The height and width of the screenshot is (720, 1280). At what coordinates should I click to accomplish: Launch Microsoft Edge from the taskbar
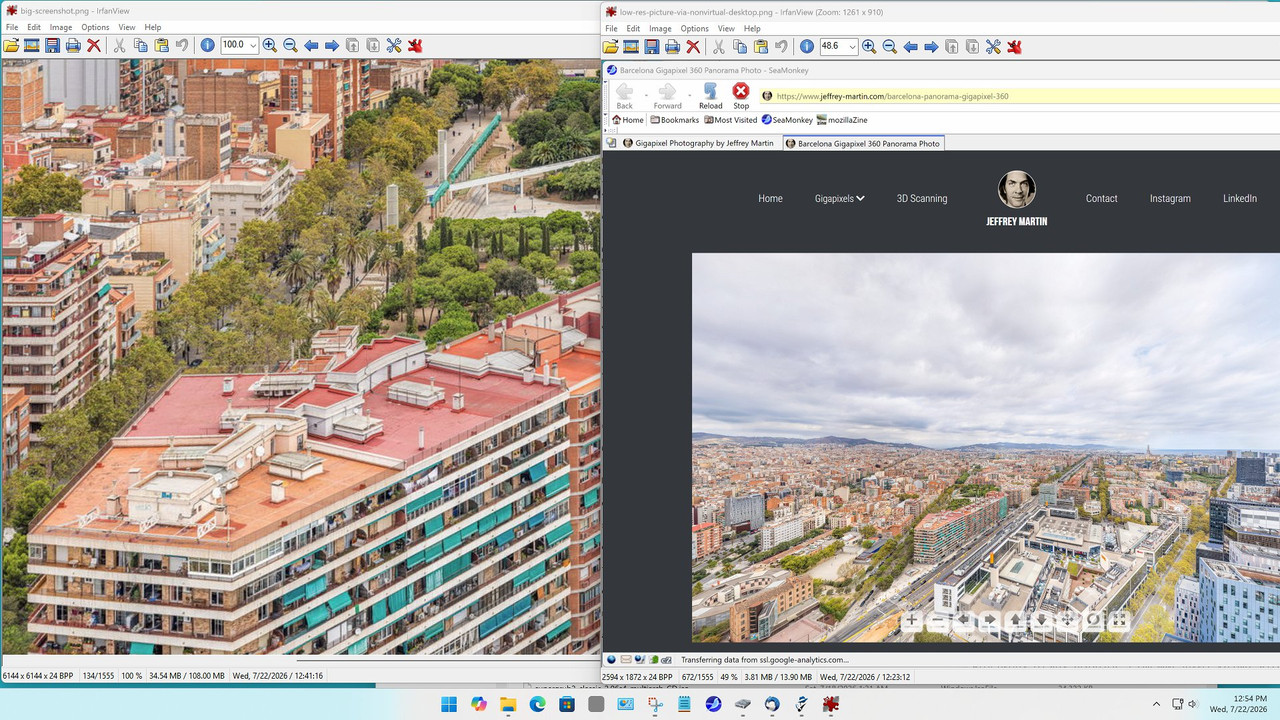click(x=537, y=704)
